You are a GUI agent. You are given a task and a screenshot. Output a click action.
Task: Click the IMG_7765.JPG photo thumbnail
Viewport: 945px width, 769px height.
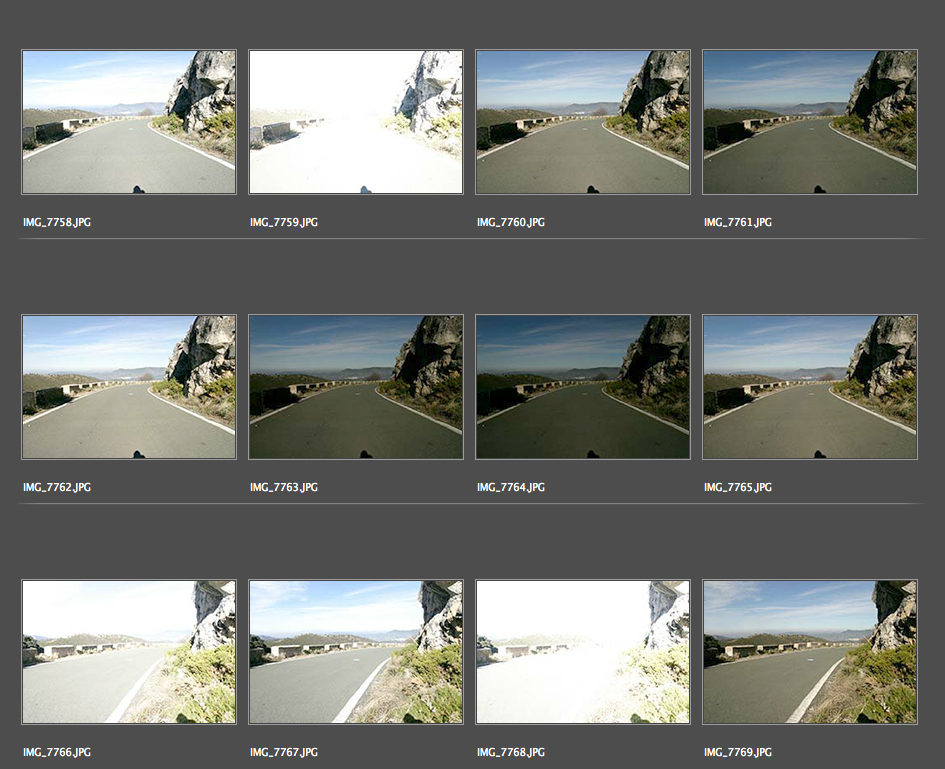(810, 387)
